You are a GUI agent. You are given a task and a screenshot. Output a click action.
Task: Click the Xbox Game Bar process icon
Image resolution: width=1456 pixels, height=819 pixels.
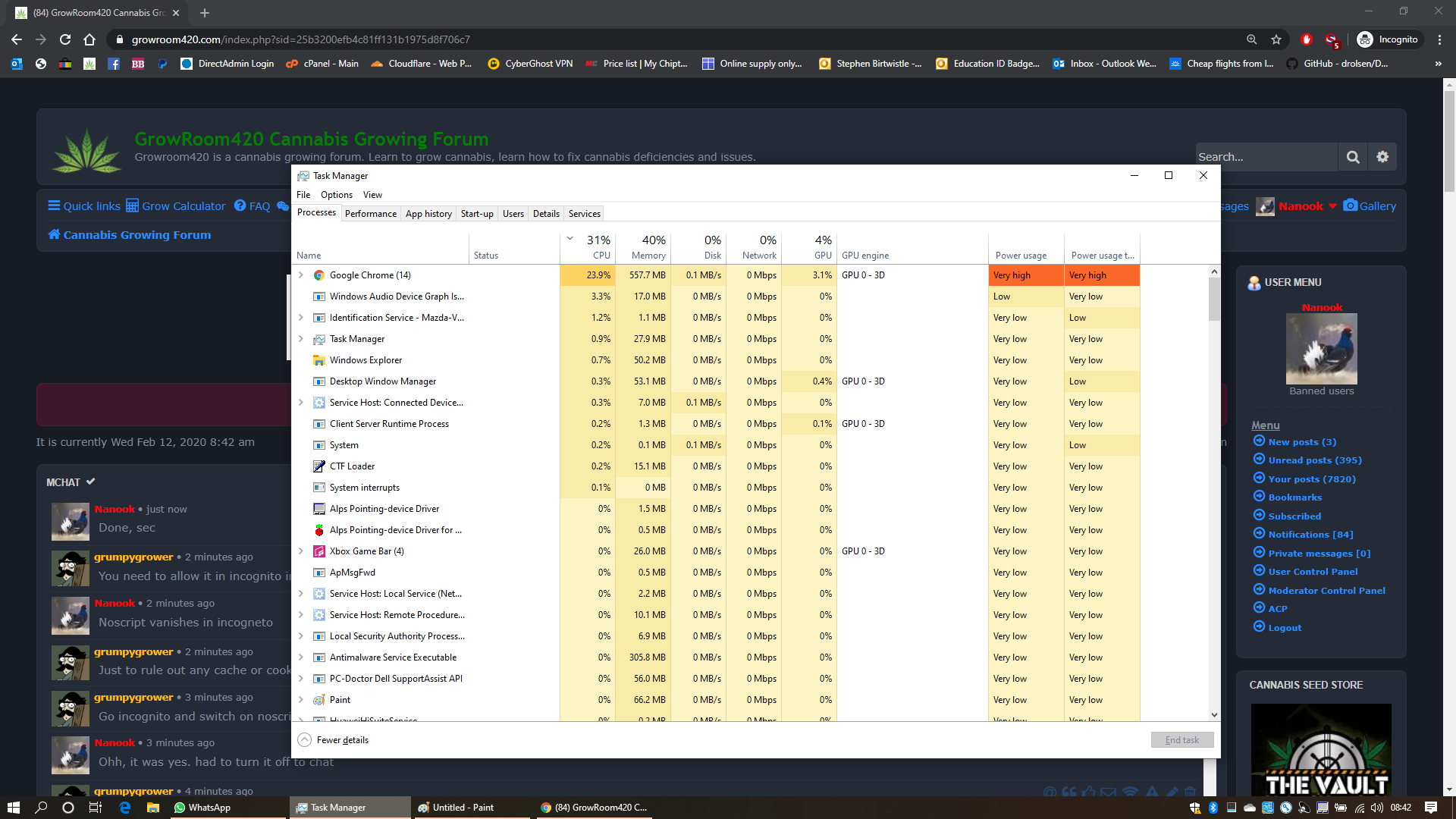pyautogui.click(x=319, y=551)
